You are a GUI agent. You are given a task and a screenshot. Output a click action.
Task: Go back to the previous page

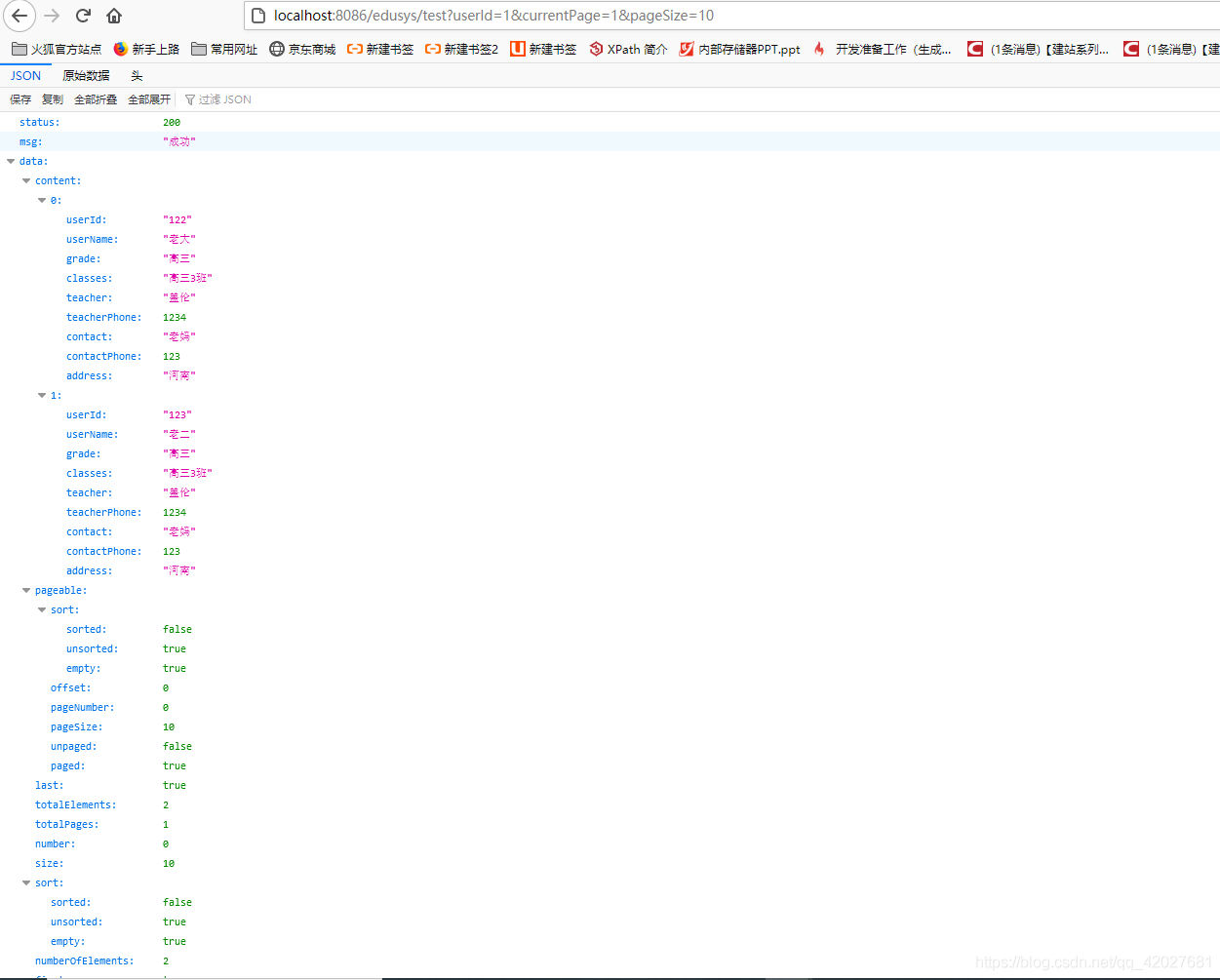[x=20, y=16]
